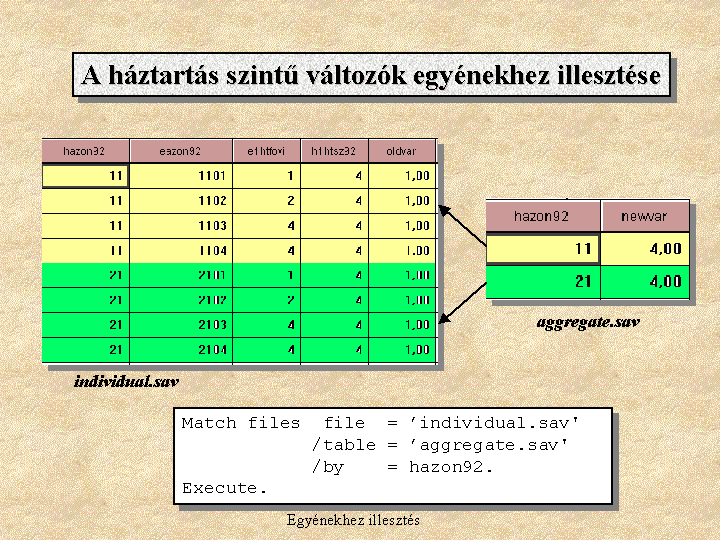Select the eazon92 column header
Viewport: 720px width, 540px height.
181,151
